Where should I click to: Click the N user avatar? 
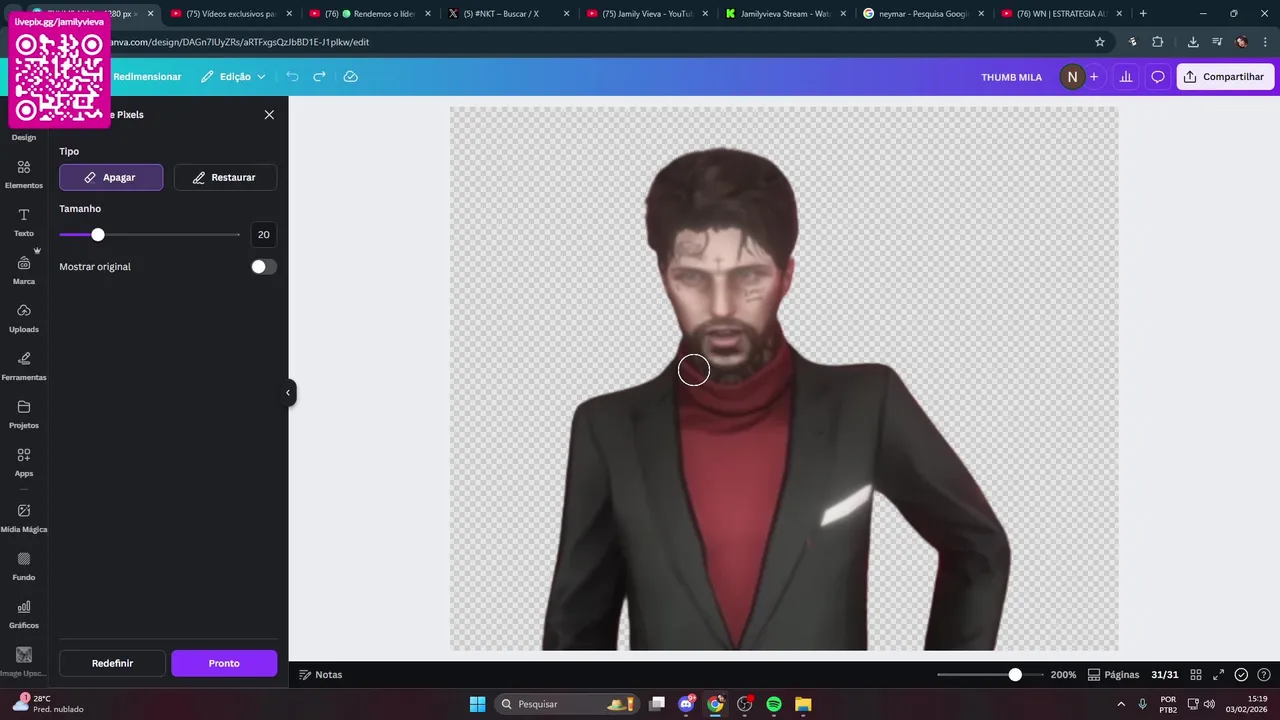1072,77
